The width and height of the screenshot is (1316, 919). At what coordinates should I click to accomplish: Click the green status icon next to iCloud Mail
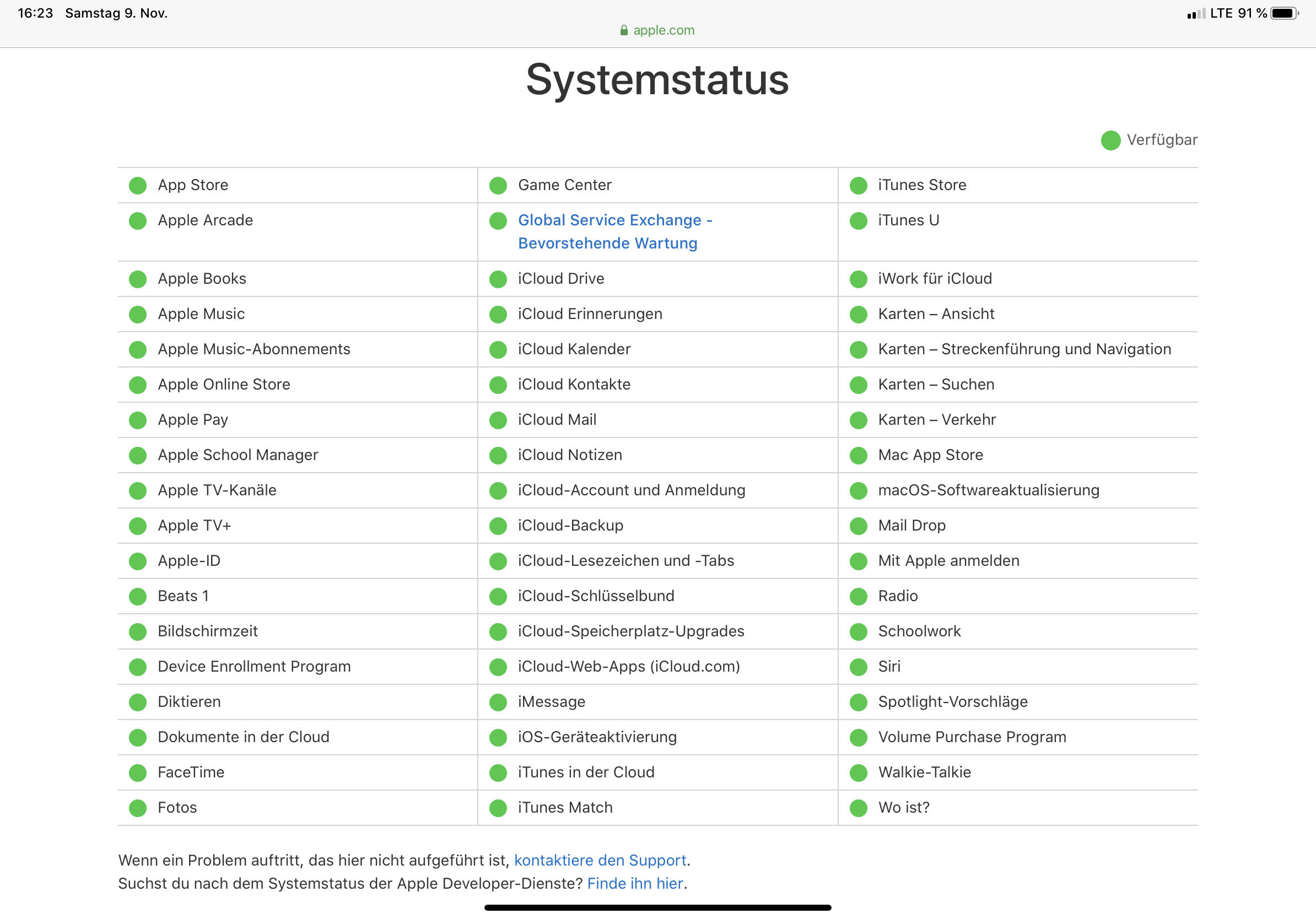coord(498,420)
